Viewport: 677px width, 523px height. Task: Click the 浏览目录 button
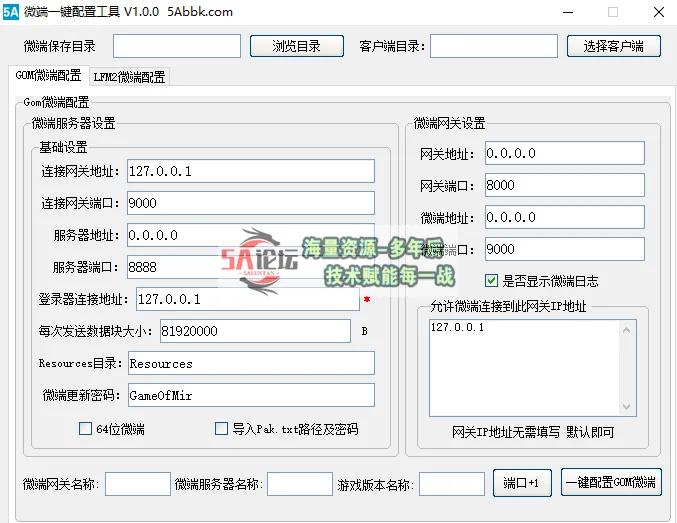297,46
